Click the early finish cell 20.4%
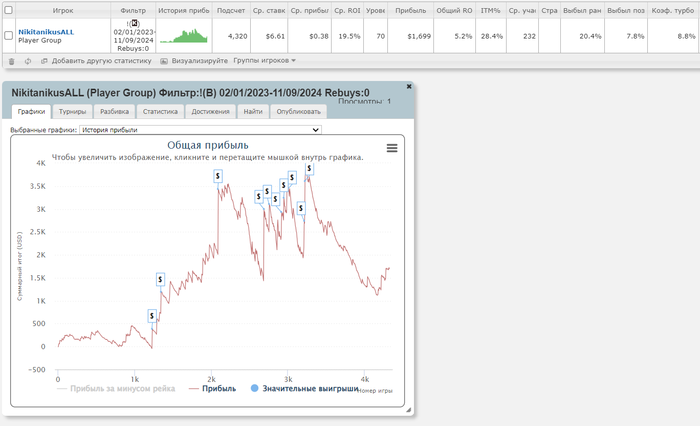 pyautogui.click(x=582, y=36)
